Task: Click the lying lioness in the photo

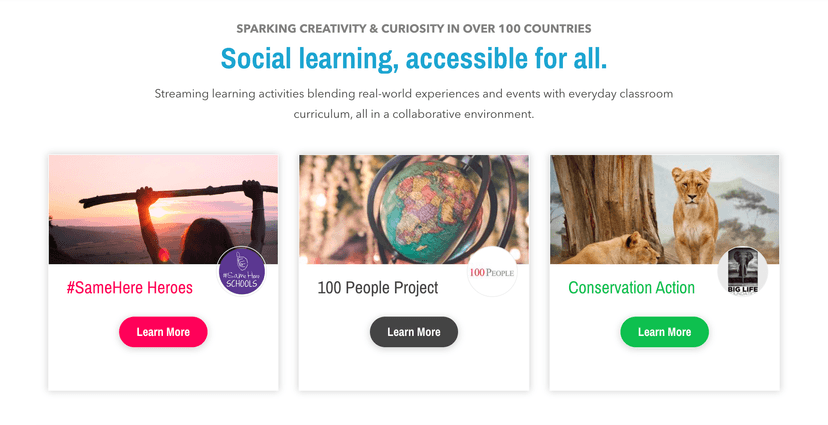Action: pos(611,247)
